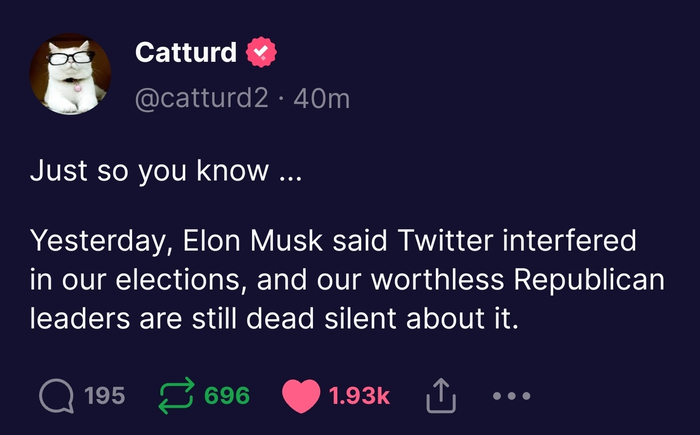Viewport: 700px width, 435px height.
Task: Open the cat with glasses profile avatar
Action: pos(69,75)
